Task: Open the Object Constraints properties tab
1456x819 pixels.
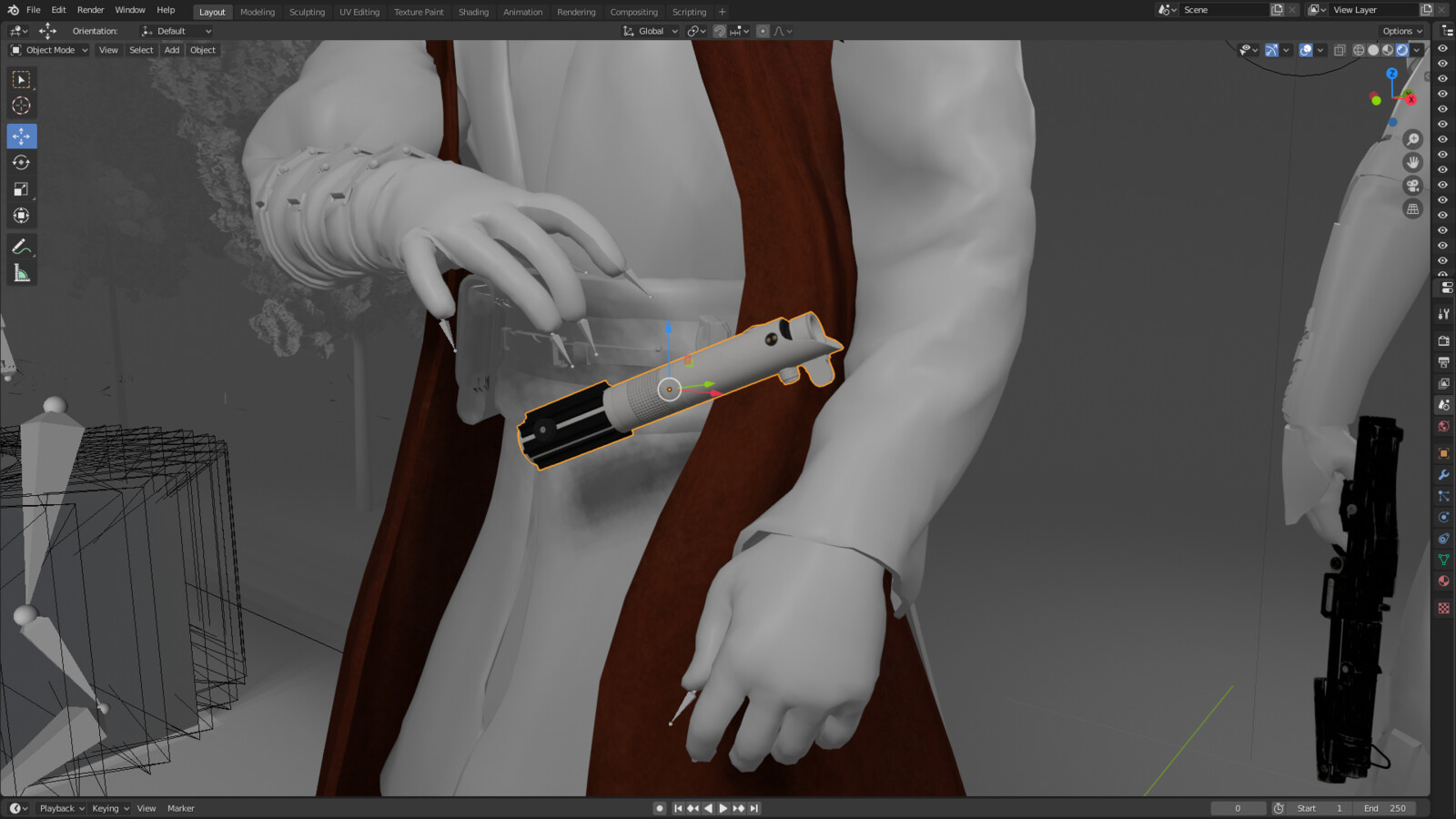Action: [1443, 539]
